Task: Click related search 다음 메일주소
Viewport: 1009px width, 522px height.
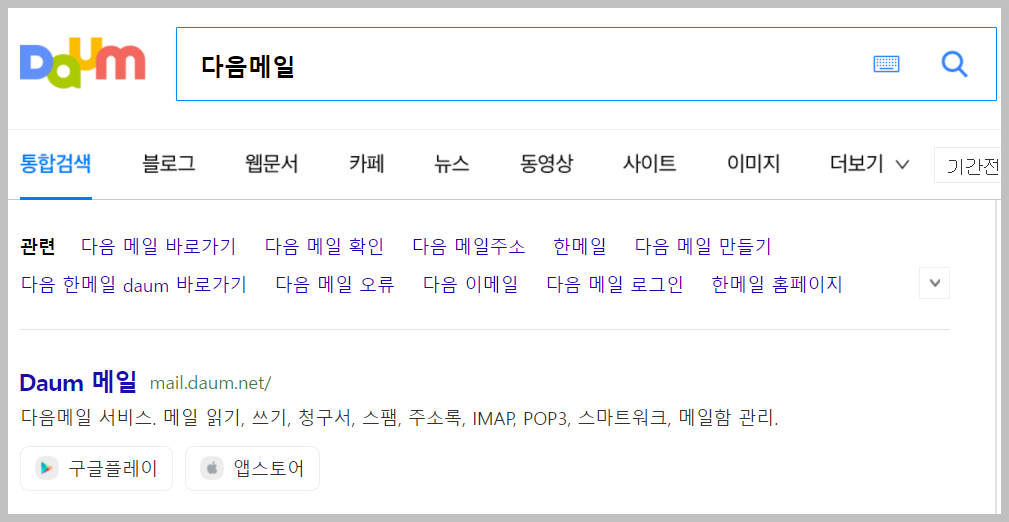Action: pos(468,246)
